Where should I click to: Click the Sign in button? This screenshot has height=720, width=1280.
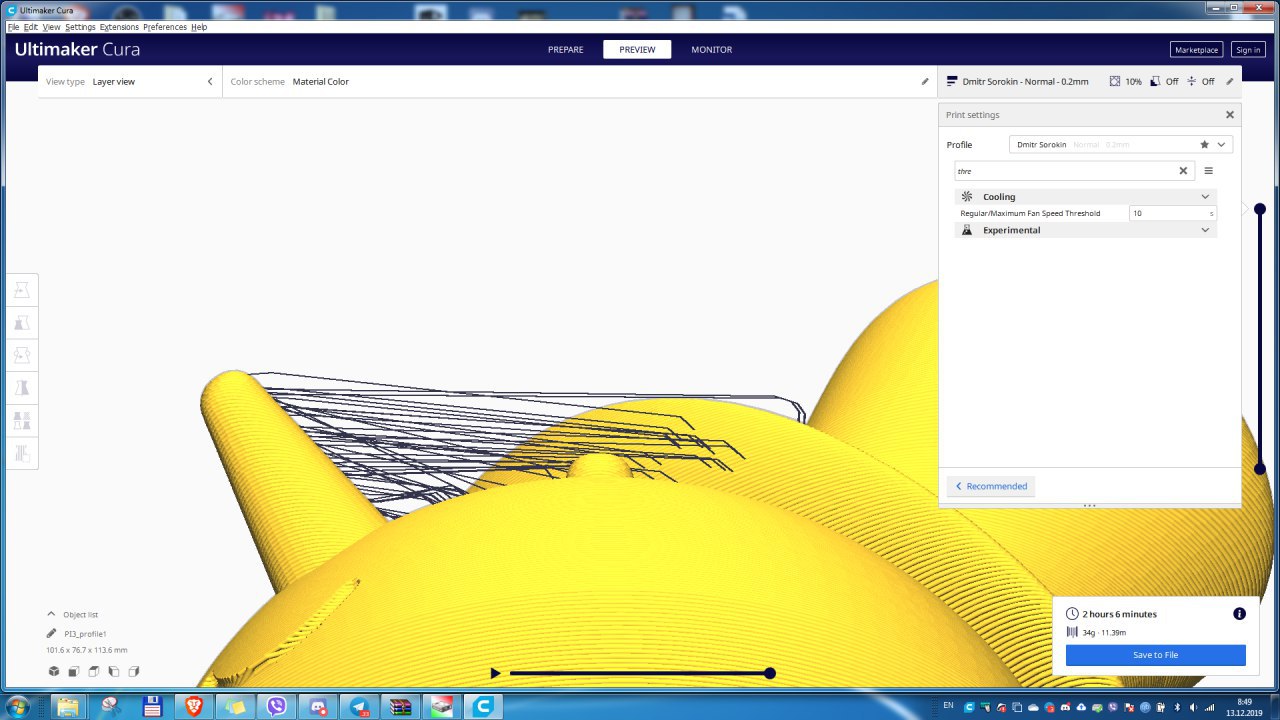point(1247,50)
